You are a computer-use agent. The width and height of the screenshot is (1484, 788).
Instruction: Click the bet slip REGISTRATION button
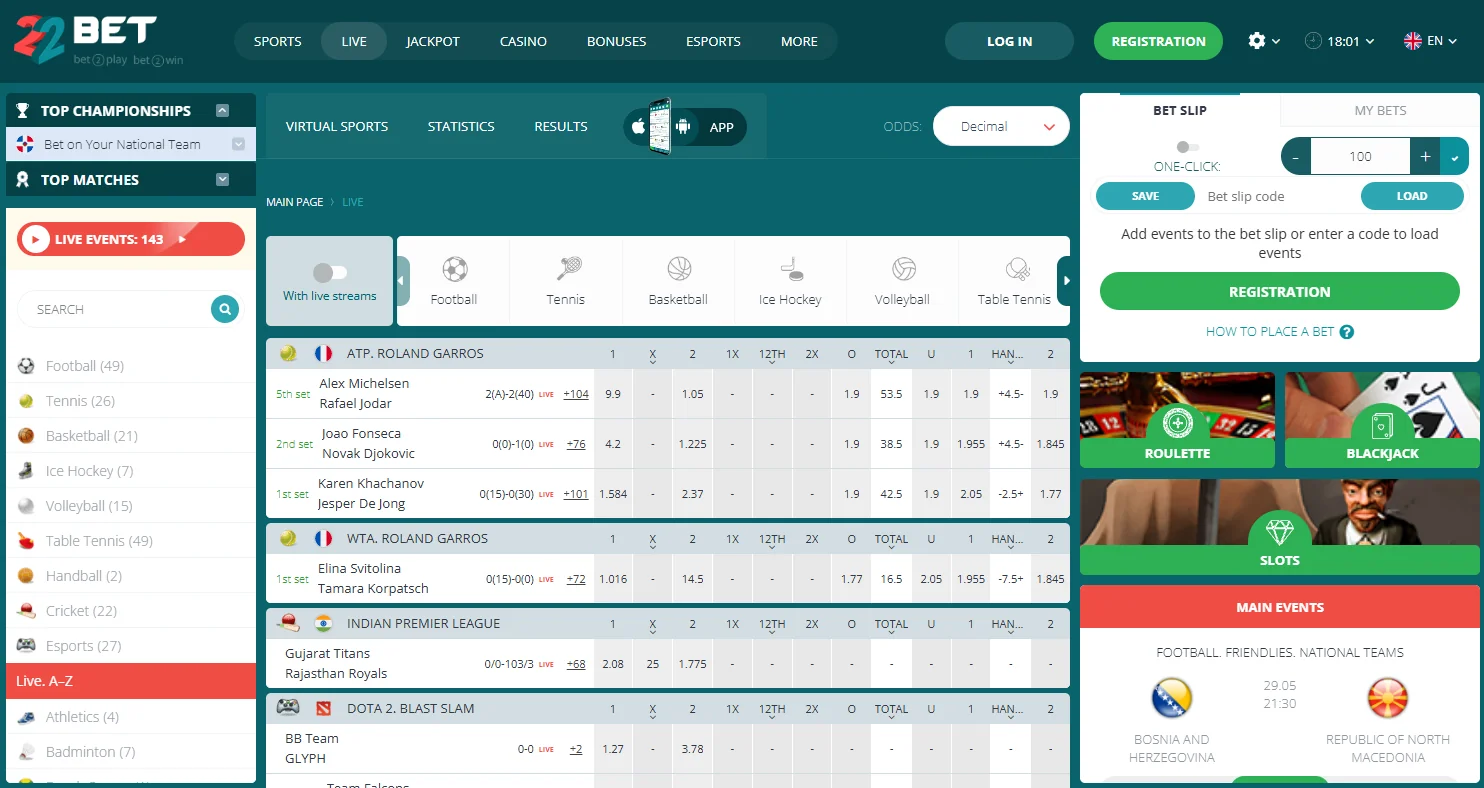[1280, 292]
